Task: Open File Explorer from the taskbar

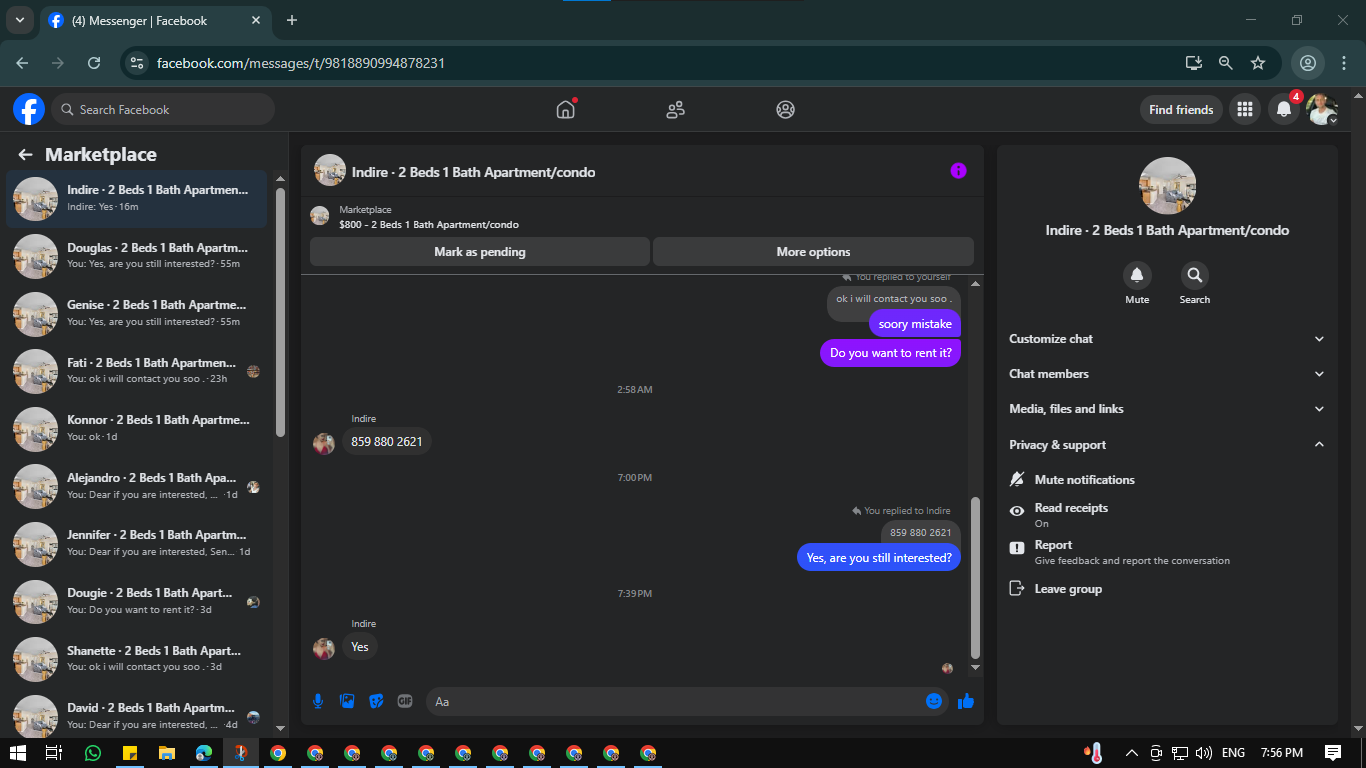Action: click(167, 753)
